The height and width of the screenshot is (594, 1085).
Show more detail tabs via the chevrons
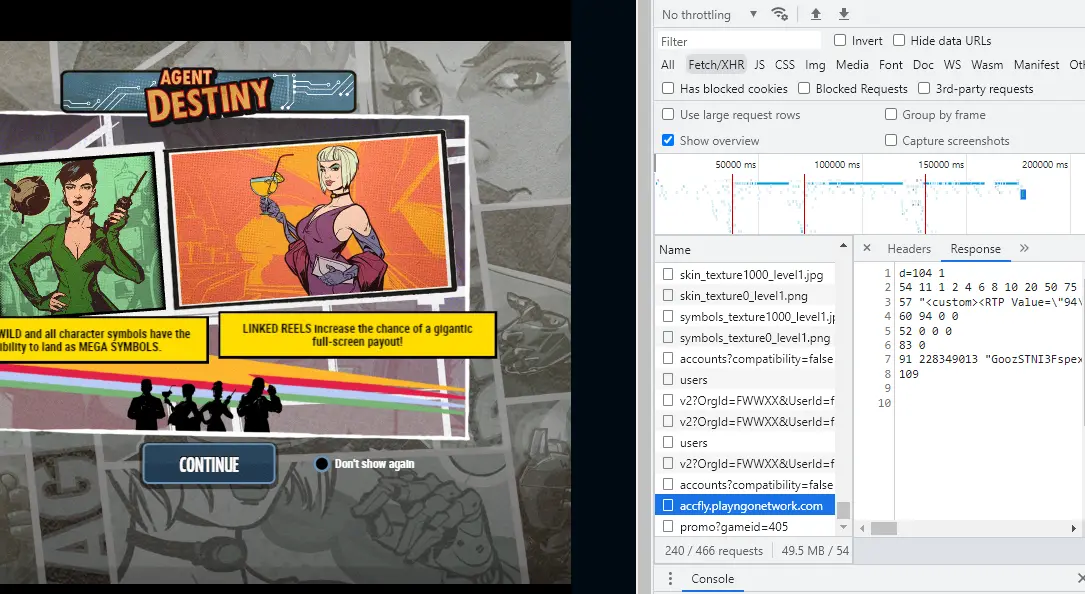(1024, 248)
